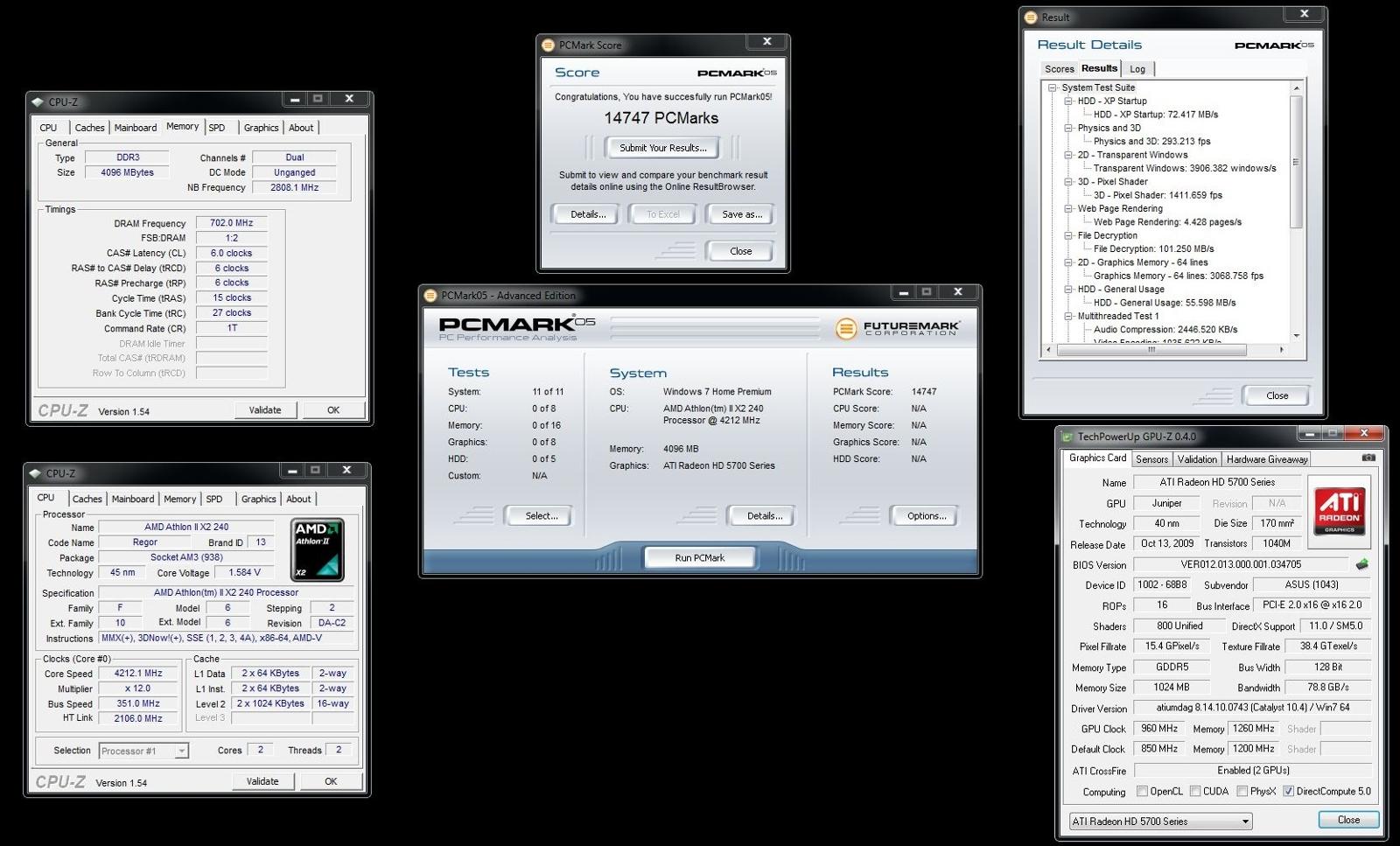
Task: Click the green BIOS save chip icon in GPU-Z
Action: (1361, 564)
